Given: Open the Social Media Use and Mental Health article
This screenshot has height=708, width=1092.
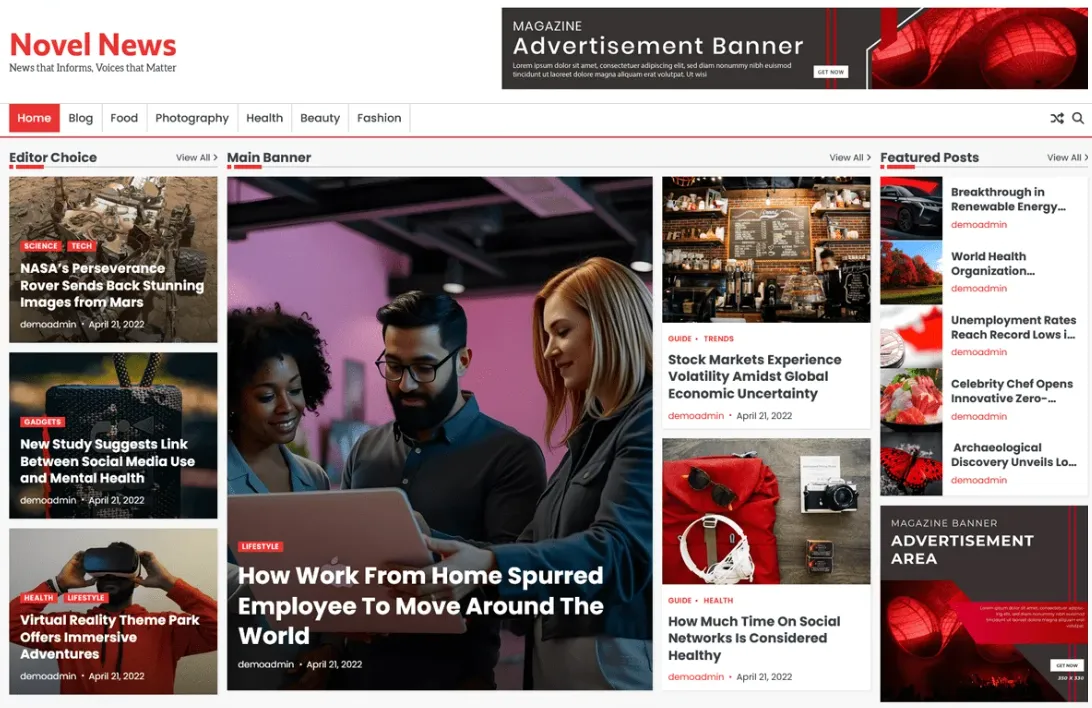Looking at the screenshot, I should (107, 461).
